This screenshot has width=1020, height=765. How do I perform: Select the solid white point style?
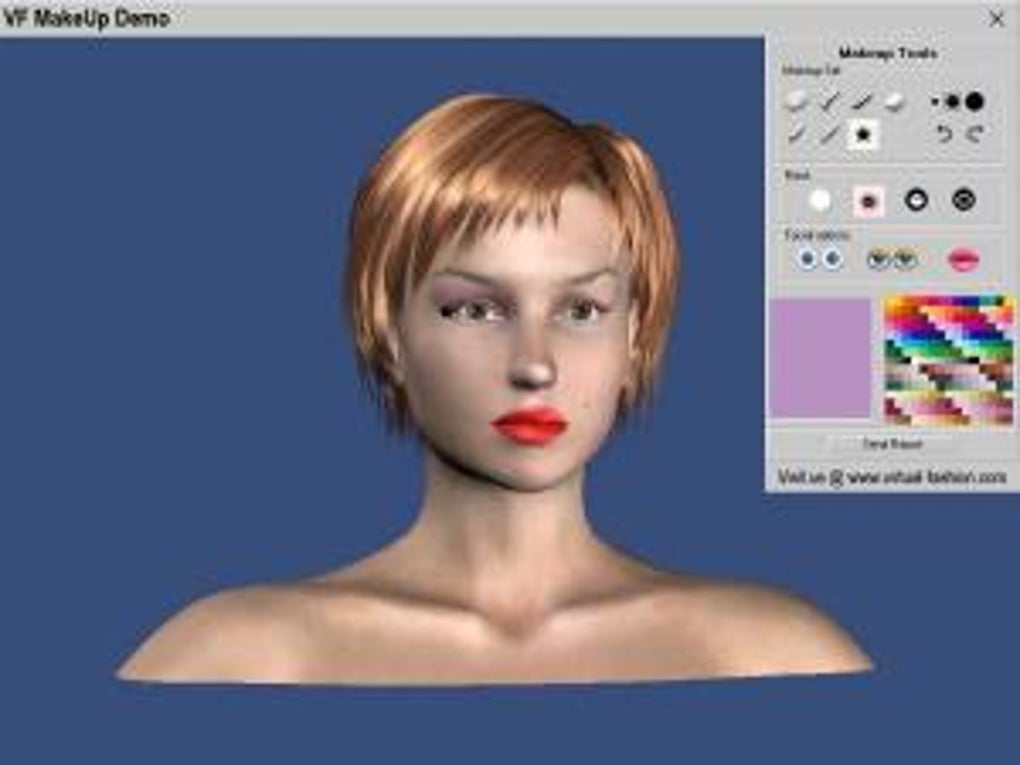click(x=822, y=199)
